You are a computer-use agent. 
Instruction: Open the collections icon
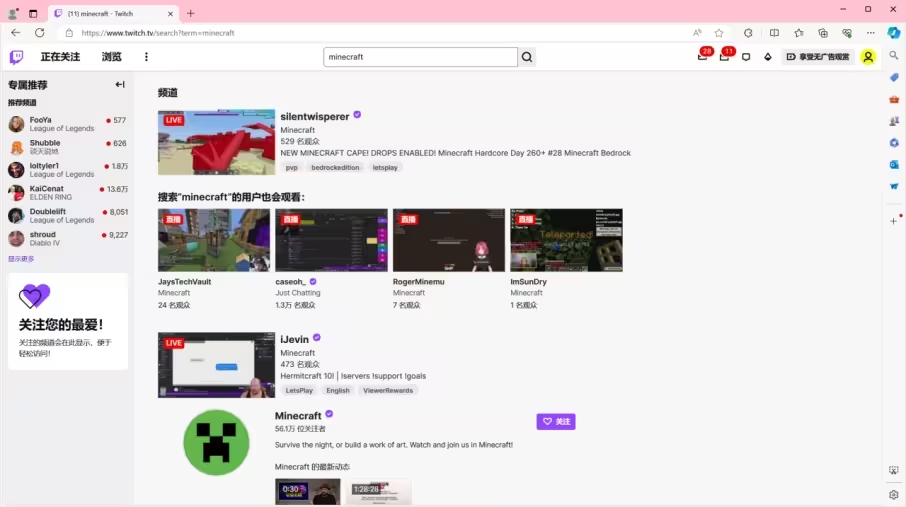click(823, 33)
